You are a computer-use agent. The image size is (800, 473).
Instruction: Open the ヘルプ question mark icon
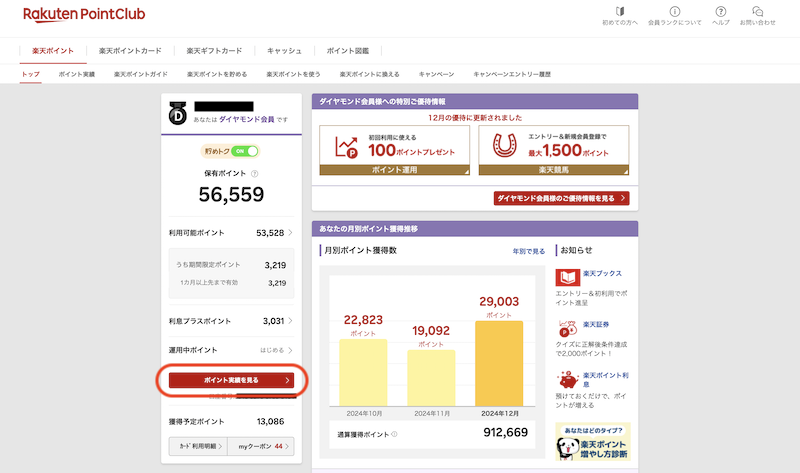point(720,11)
